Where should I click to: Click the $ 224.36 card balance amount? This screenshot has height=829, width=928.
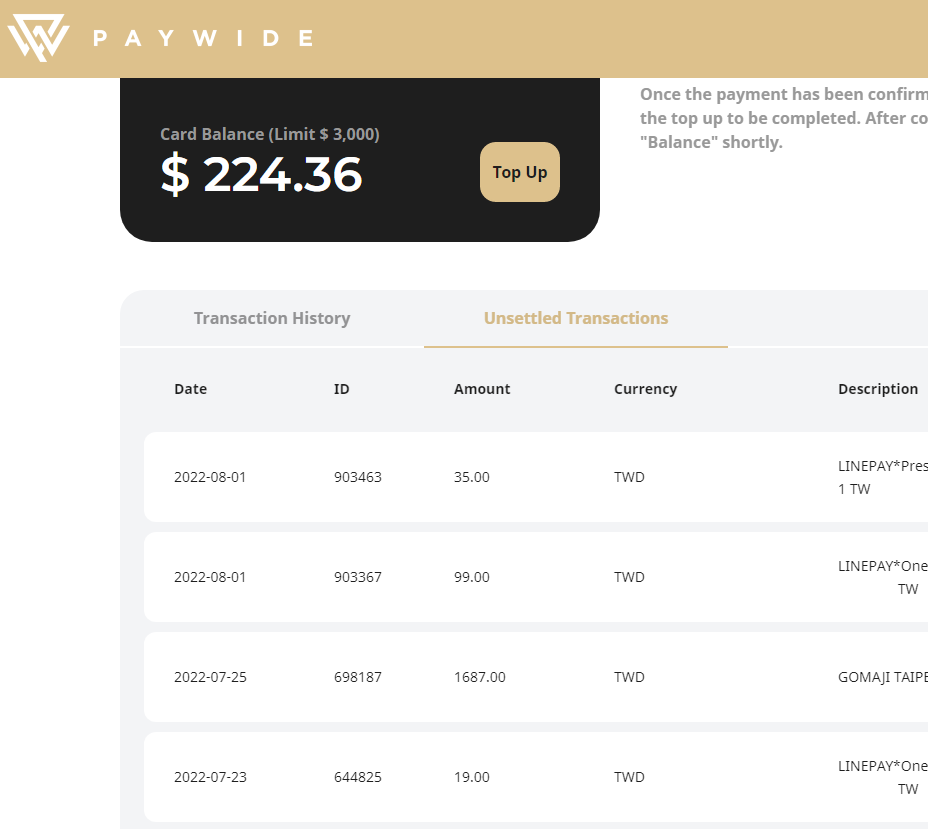tap(261, 175)
